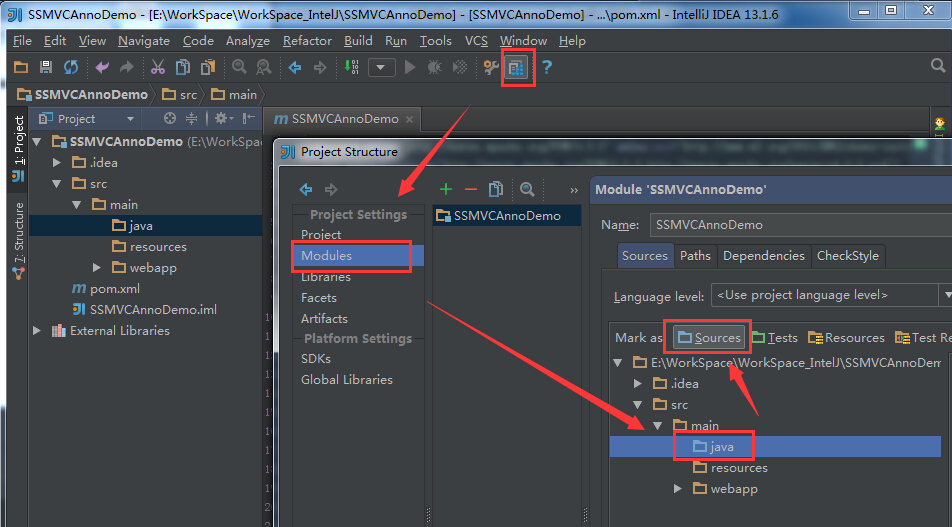Screen dimensions: 952x527
Task: Open Project Structure toolbar icon
Action: point(516,67)
